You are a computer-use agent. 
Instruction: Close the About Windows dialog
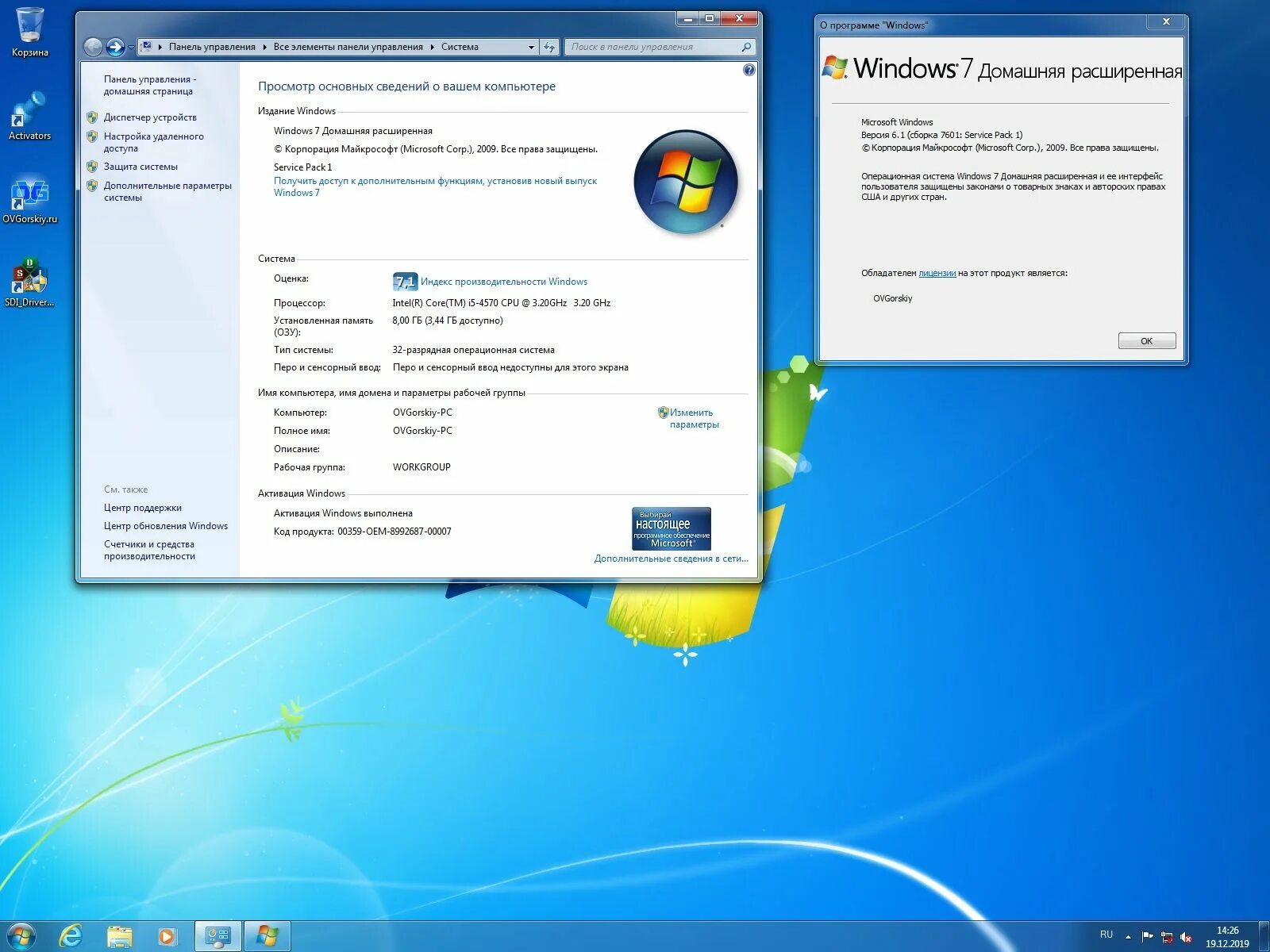(1166, 21)
